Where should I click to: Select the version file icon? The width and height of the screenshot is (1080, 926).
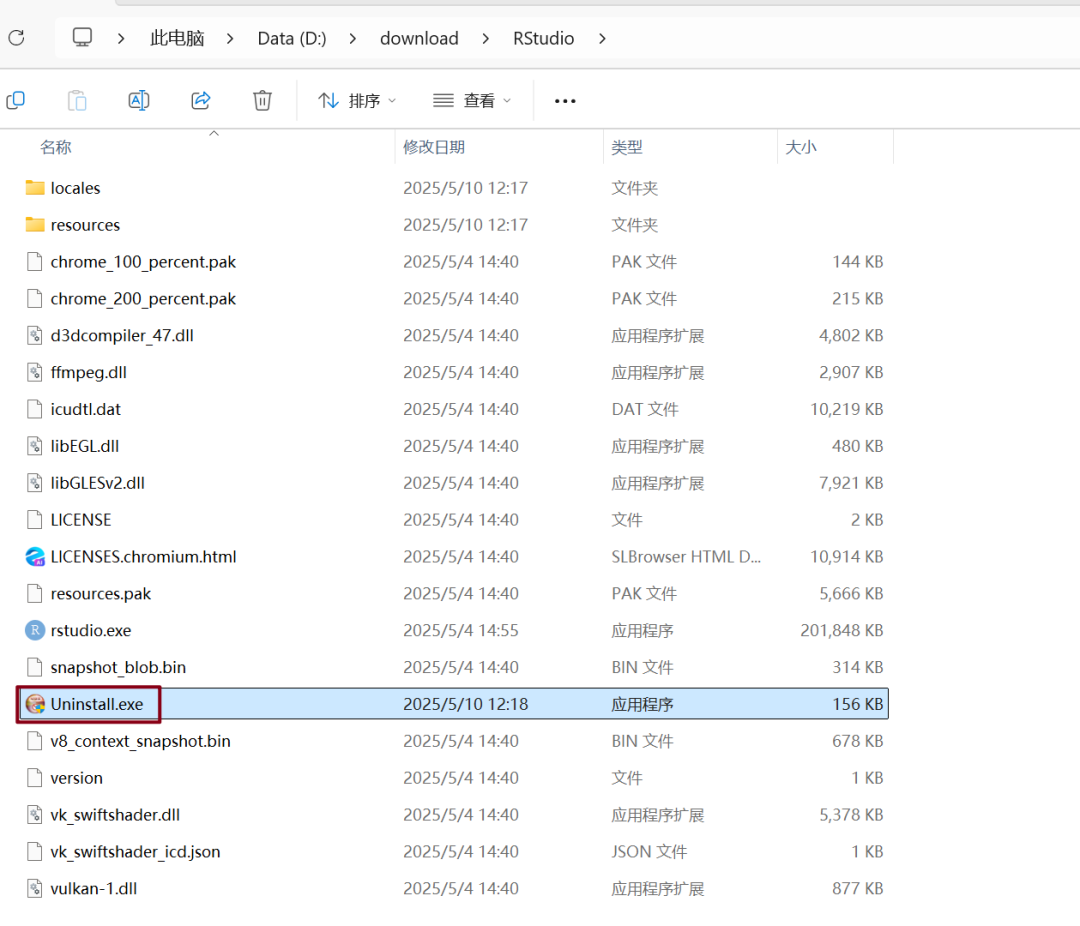point(34,778)
